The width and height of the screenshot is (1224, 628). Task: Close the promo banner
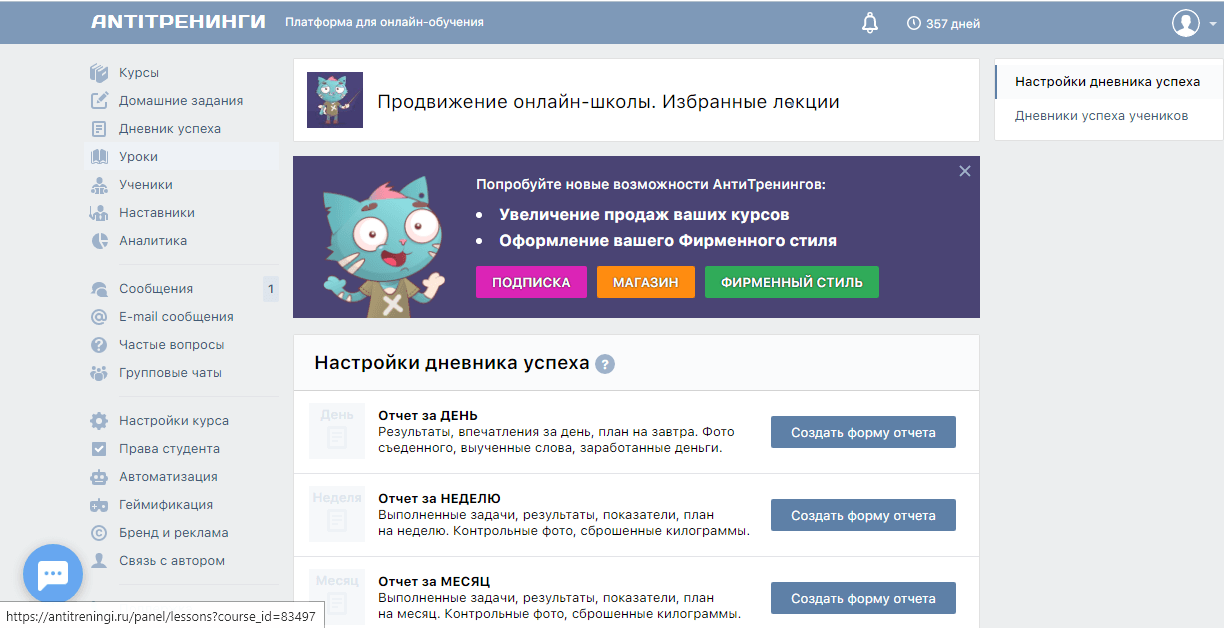(x=965, y=171)
